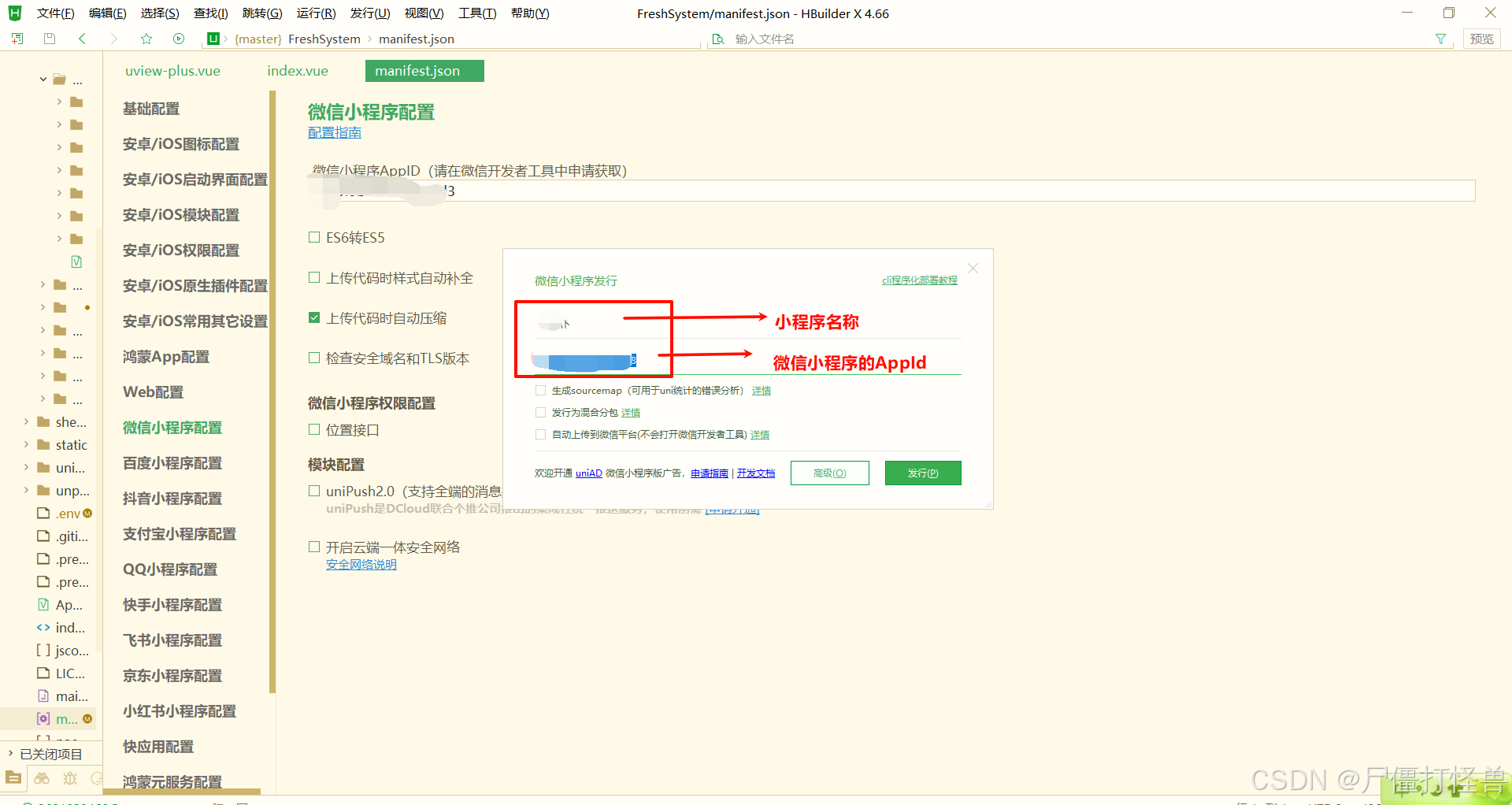Click the WeChat mini program AppID input field
The image size is (1512, 805).
click(891, 191)
